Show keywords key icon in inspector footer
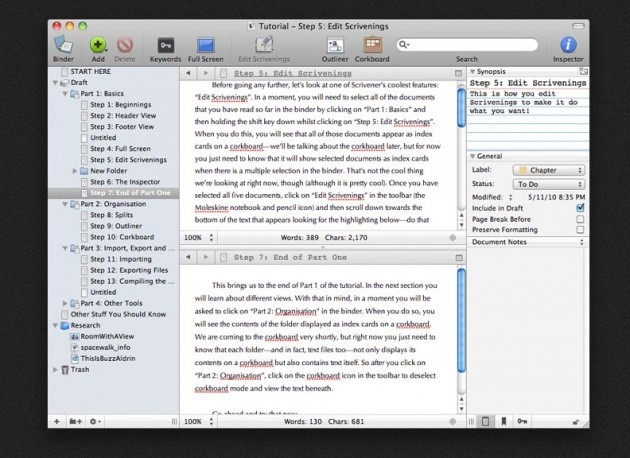This screenshot has width=630, height=458. tap(522, 421)
